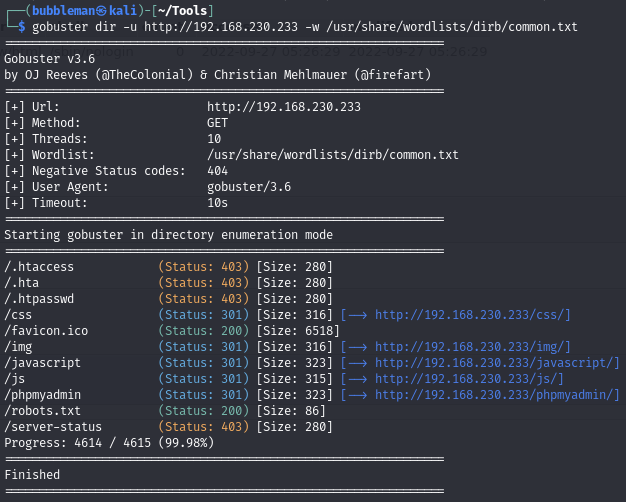Click the Status 200 code beside /favicon.ico
Screen dimensions: 626x502
203,331
